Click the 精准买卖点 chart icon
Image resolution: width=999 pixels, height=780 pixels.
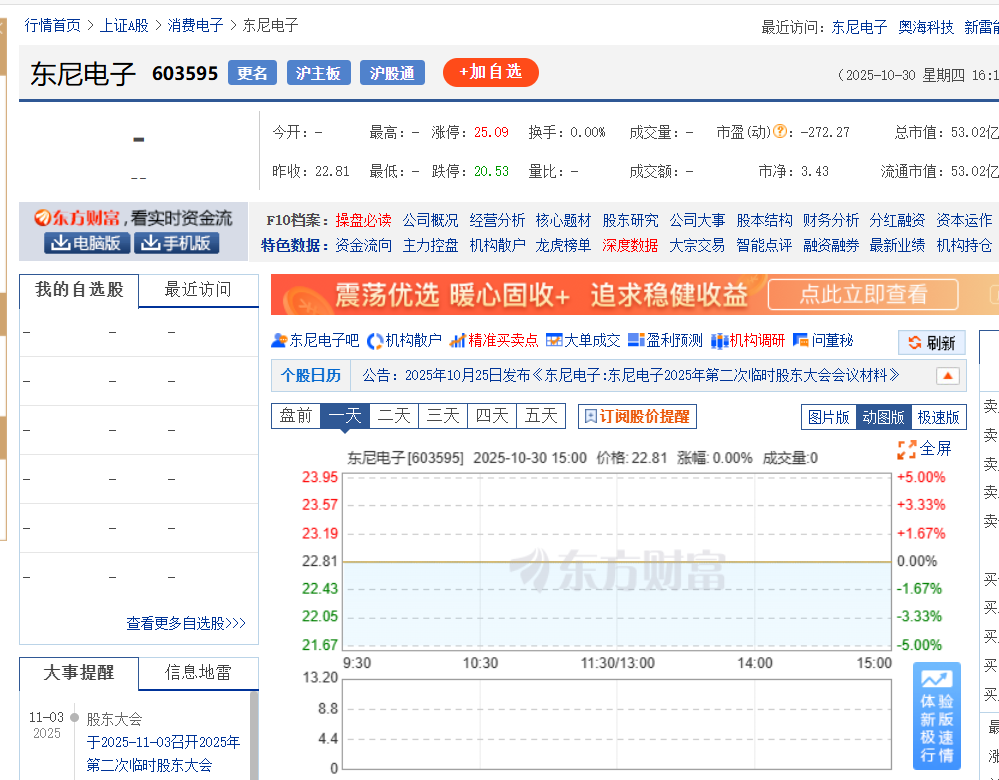[x=458, y=341]
